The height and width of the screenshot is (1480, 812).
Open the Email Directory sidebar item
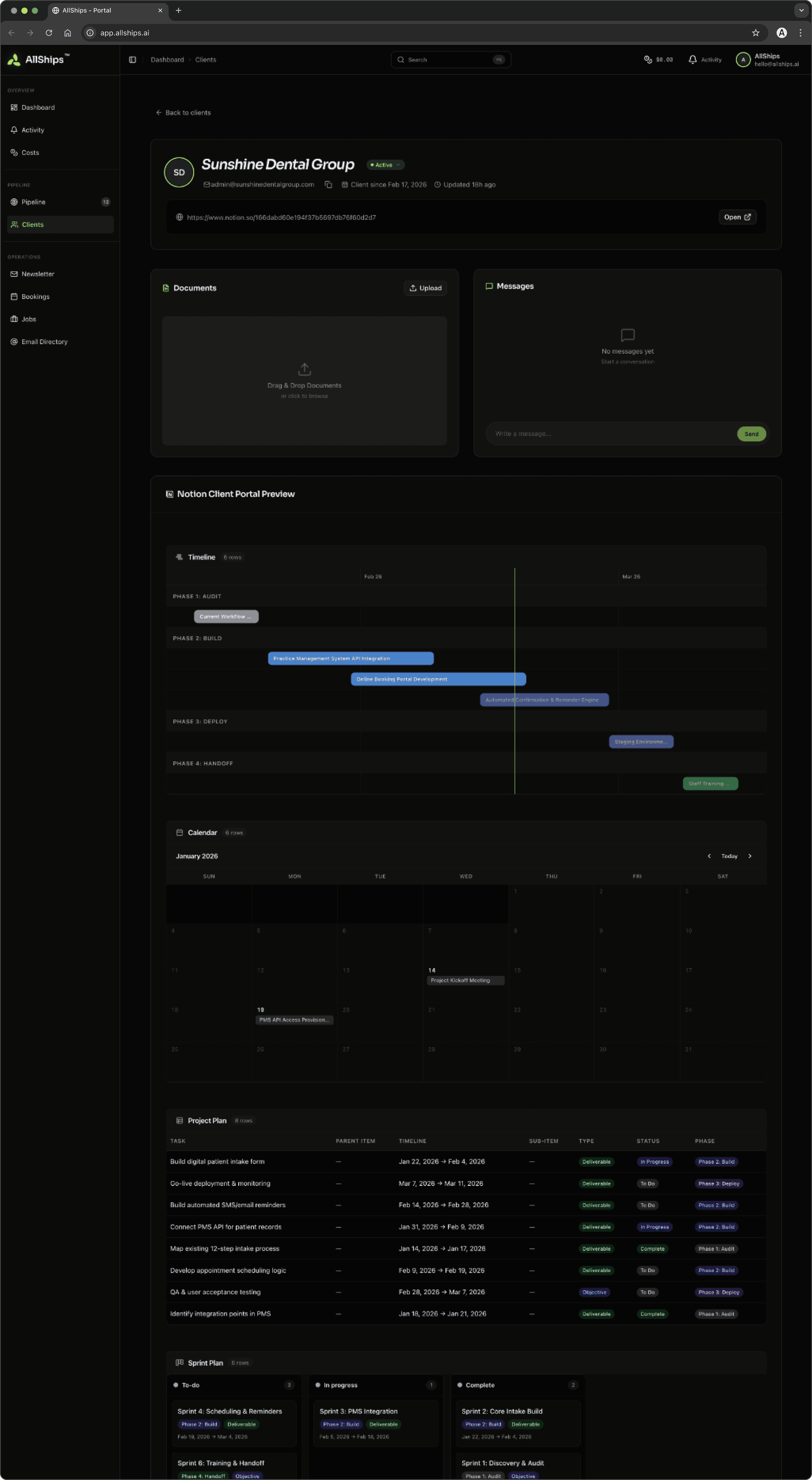click(x=44, y=342)
